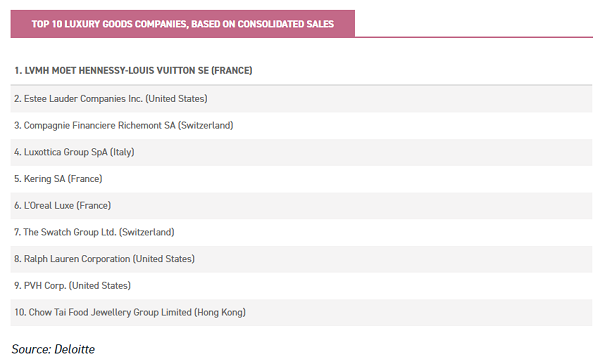The image size is (600, 364).
Task: Click (Switzerland) next to Swatch Group
Action: [147, 232]
